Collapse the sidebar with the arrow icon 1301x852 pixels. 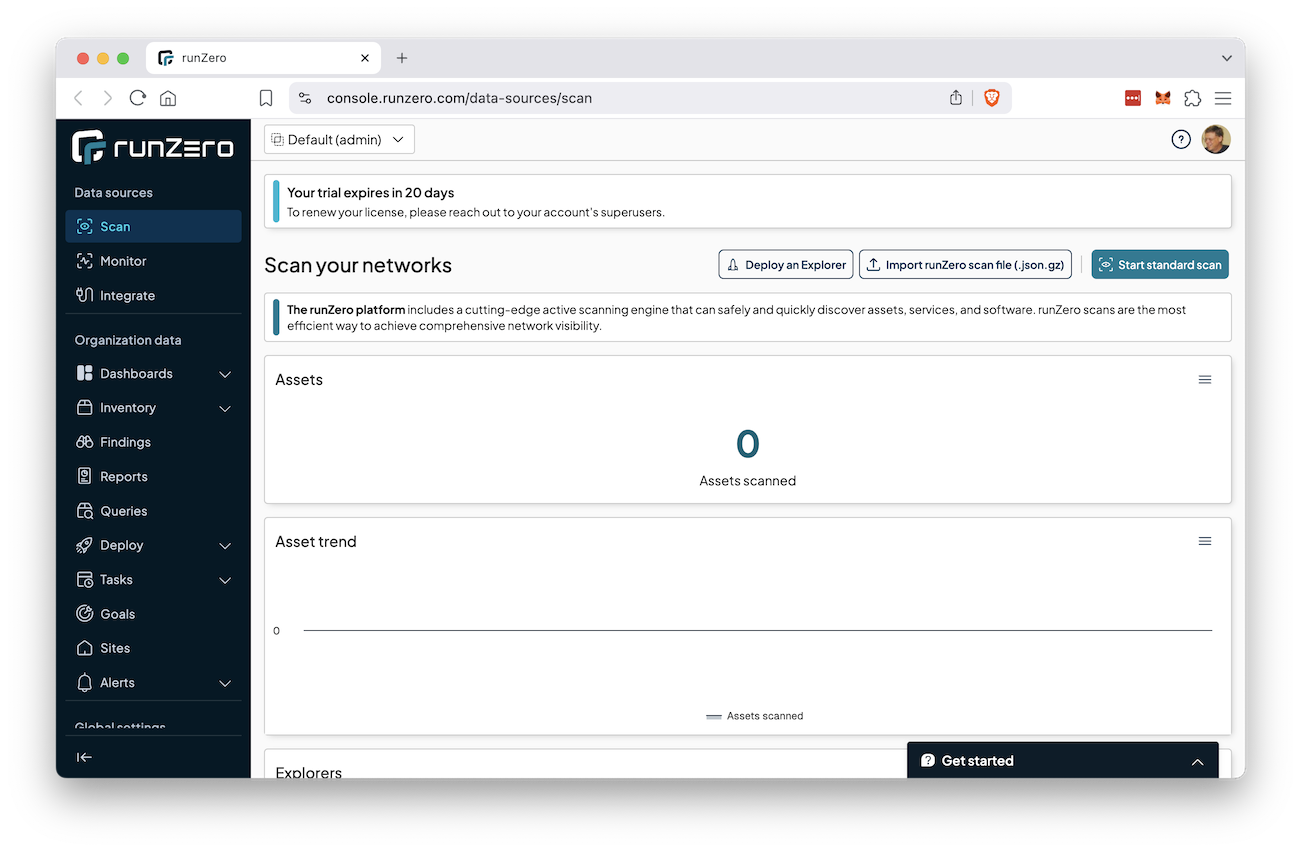(85, 757)
